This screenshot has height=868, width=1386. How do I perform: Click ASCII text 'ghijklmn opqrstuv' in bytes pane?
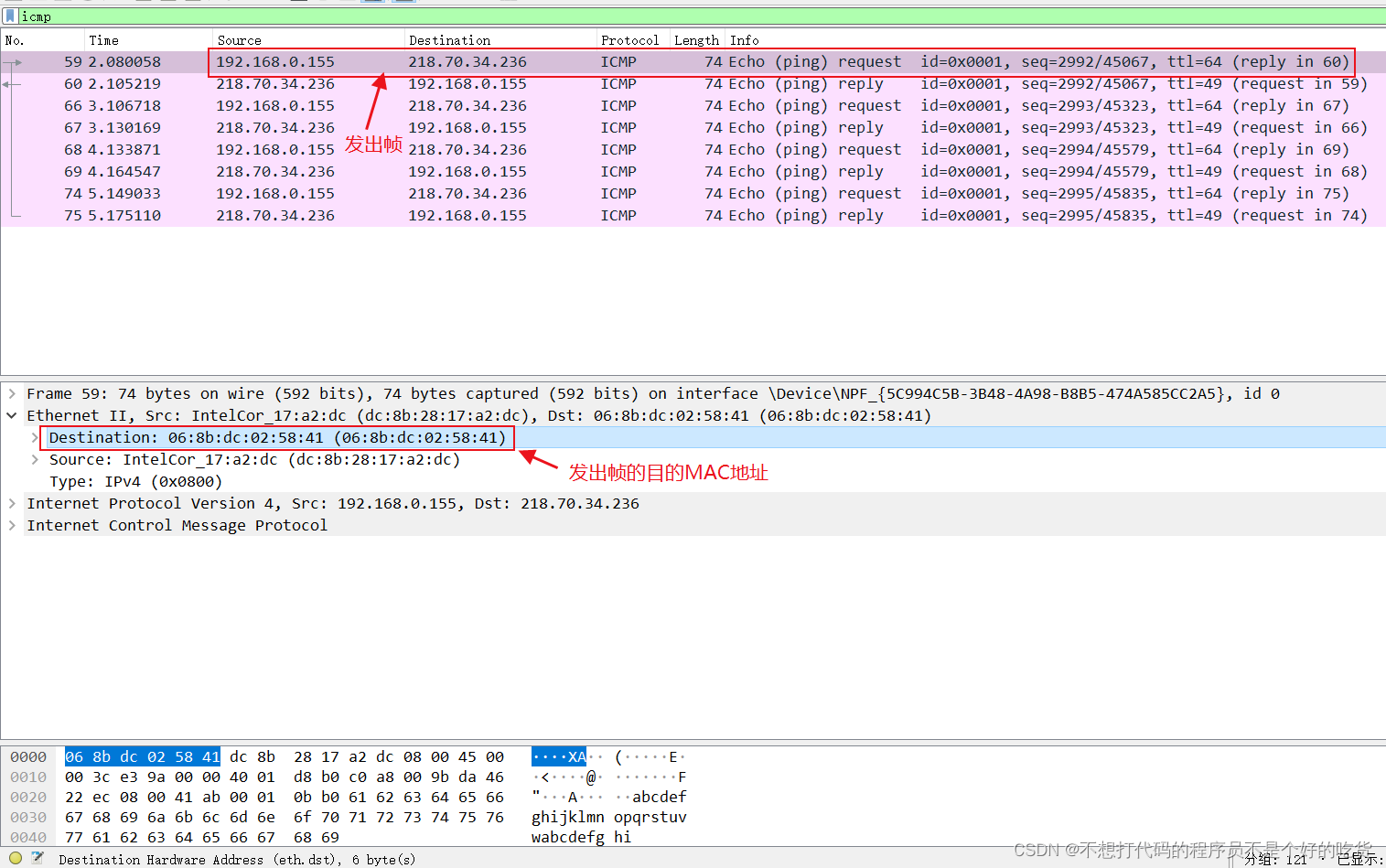pos(608,817)
